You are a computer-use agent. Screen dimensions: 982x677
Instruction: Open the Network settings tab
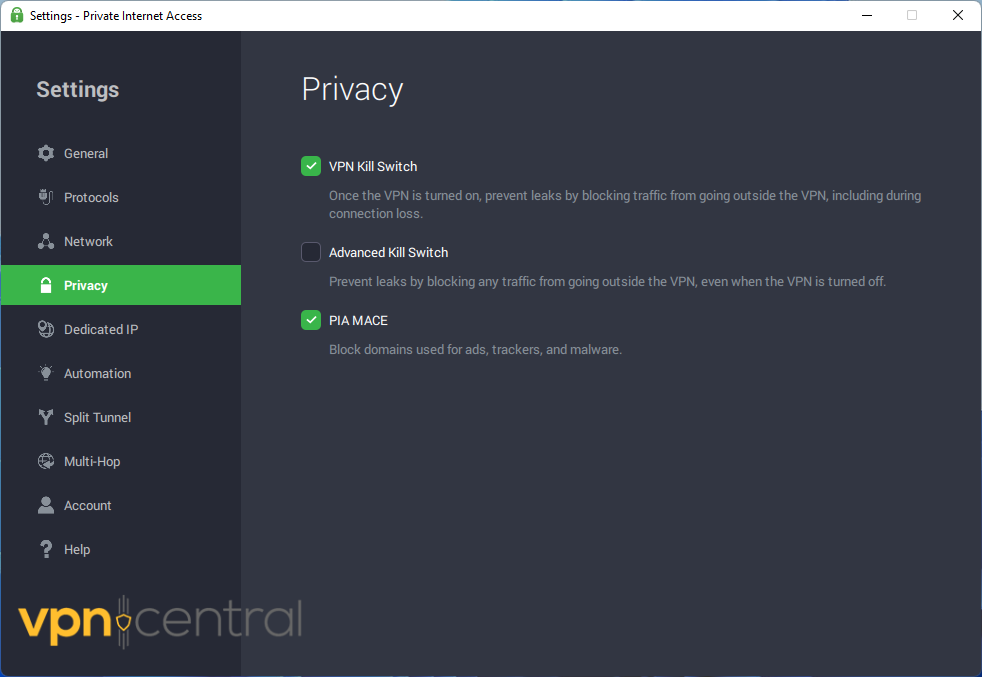(x=88, y=241)
